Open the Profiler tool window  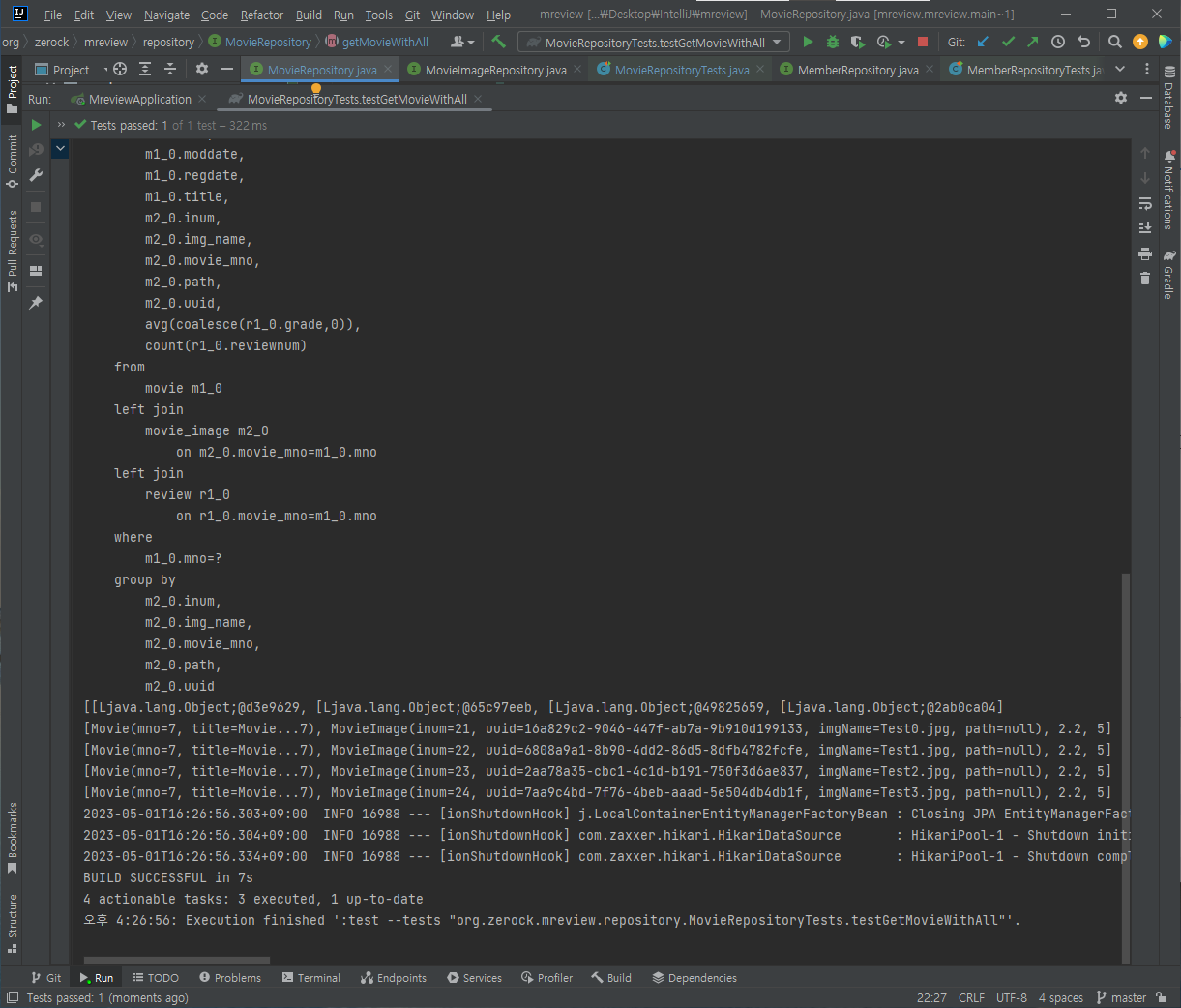(547, 977)
